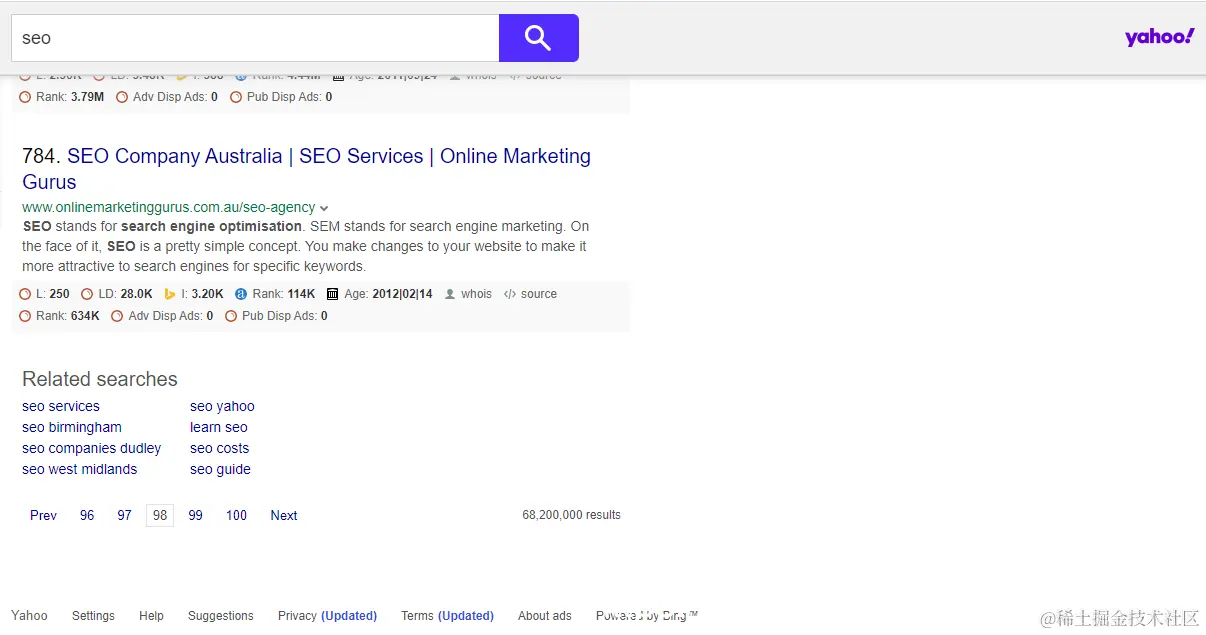
Task: Click the 68,200,000 results count
Action: tap(571, 515)
